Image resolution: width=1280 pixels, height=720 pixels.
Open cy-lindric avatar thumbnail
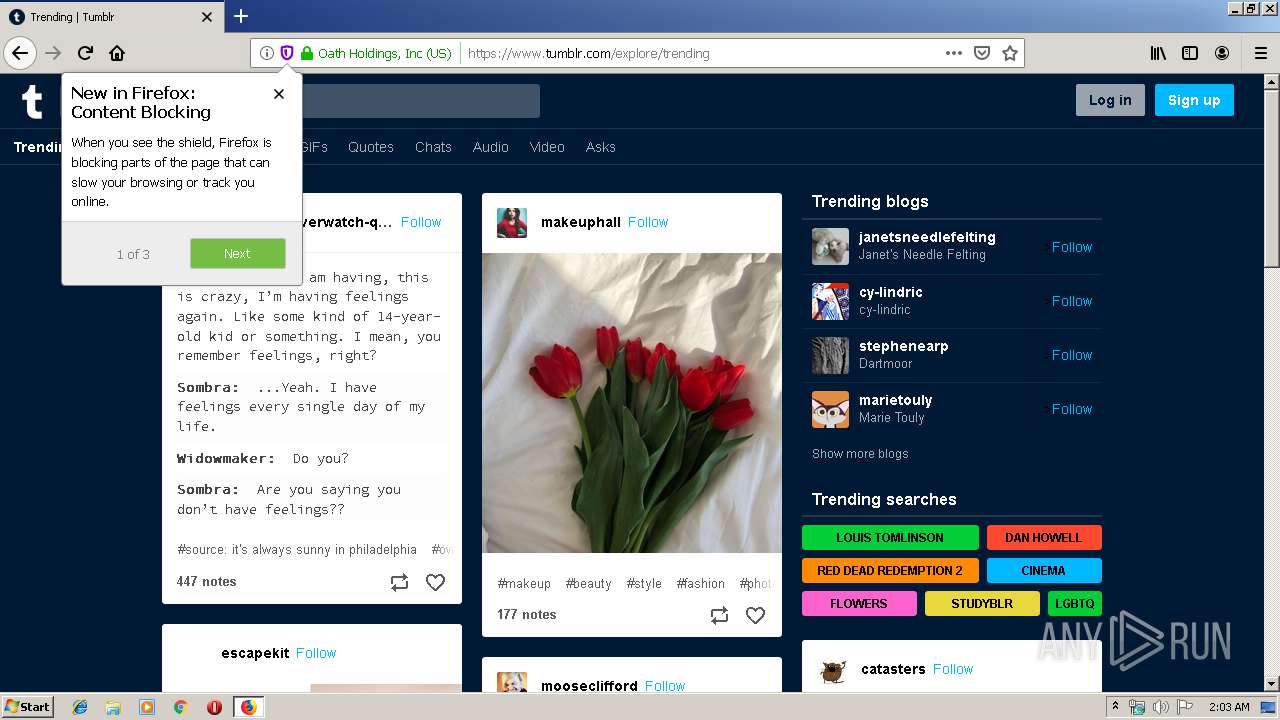[x=830, y=300]
